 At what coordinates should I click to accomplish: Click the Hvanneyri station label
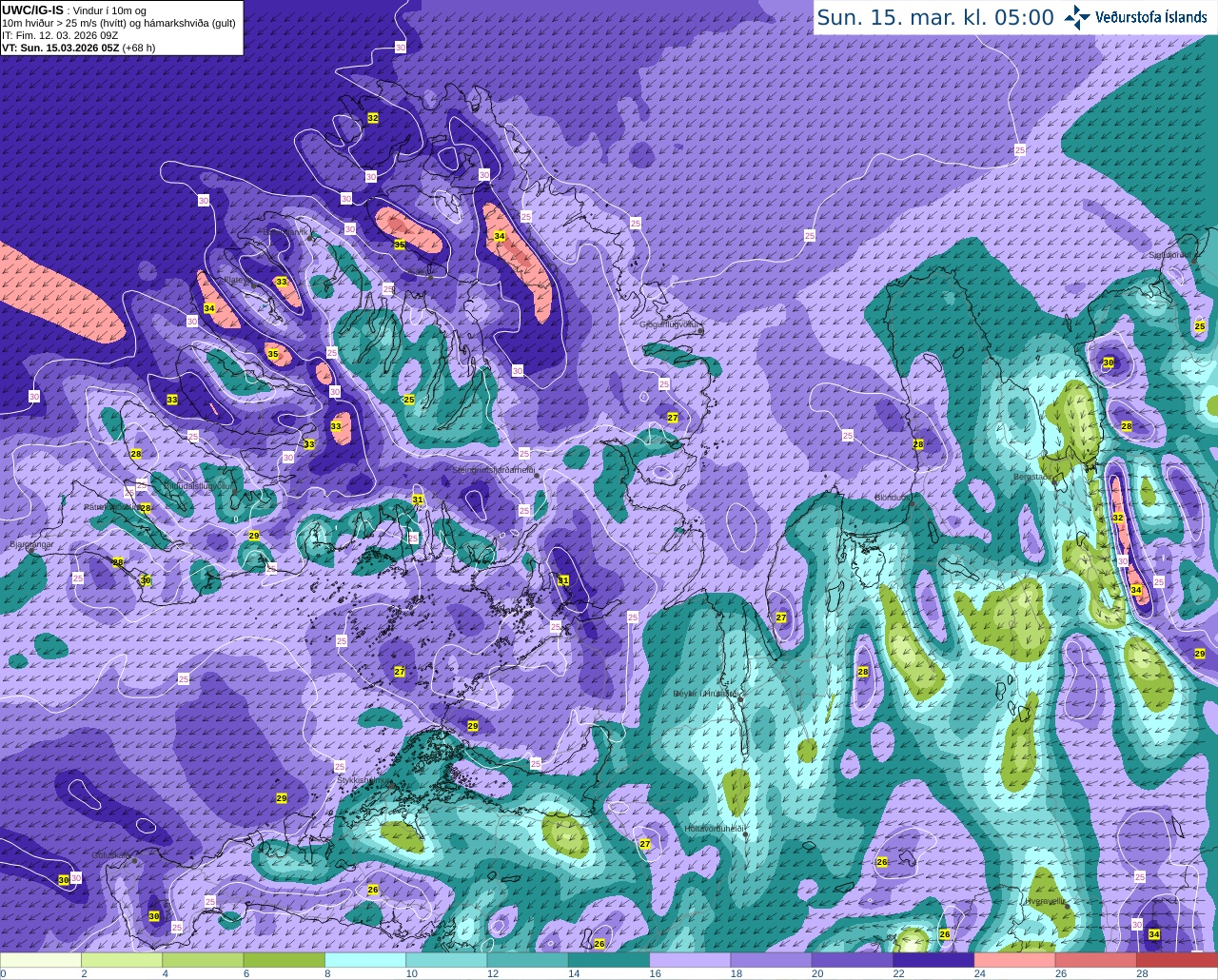pos(1045,901)
